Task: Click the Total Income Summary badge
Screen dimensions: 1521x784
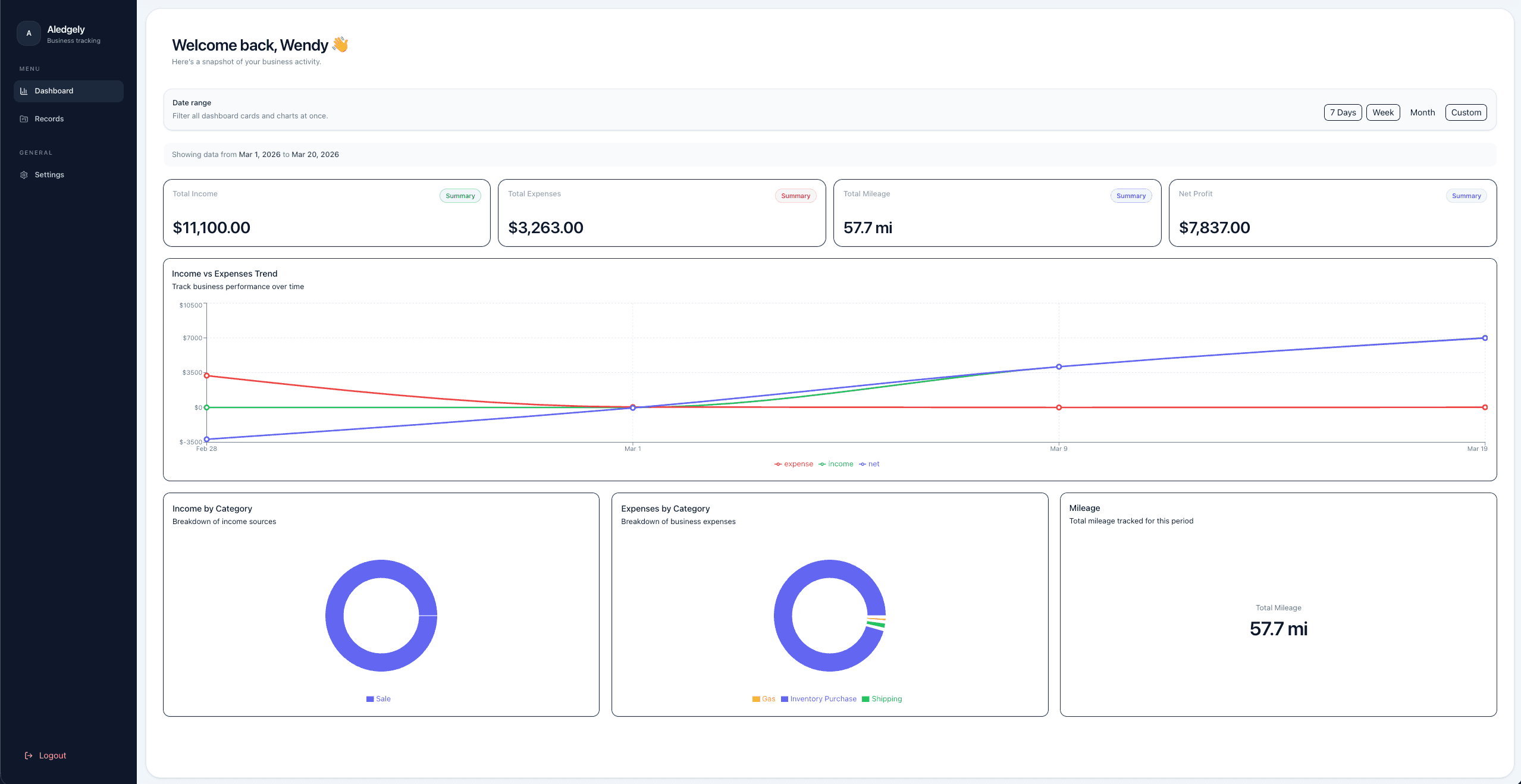Action: pyautogui.click(x=460, y=195)
